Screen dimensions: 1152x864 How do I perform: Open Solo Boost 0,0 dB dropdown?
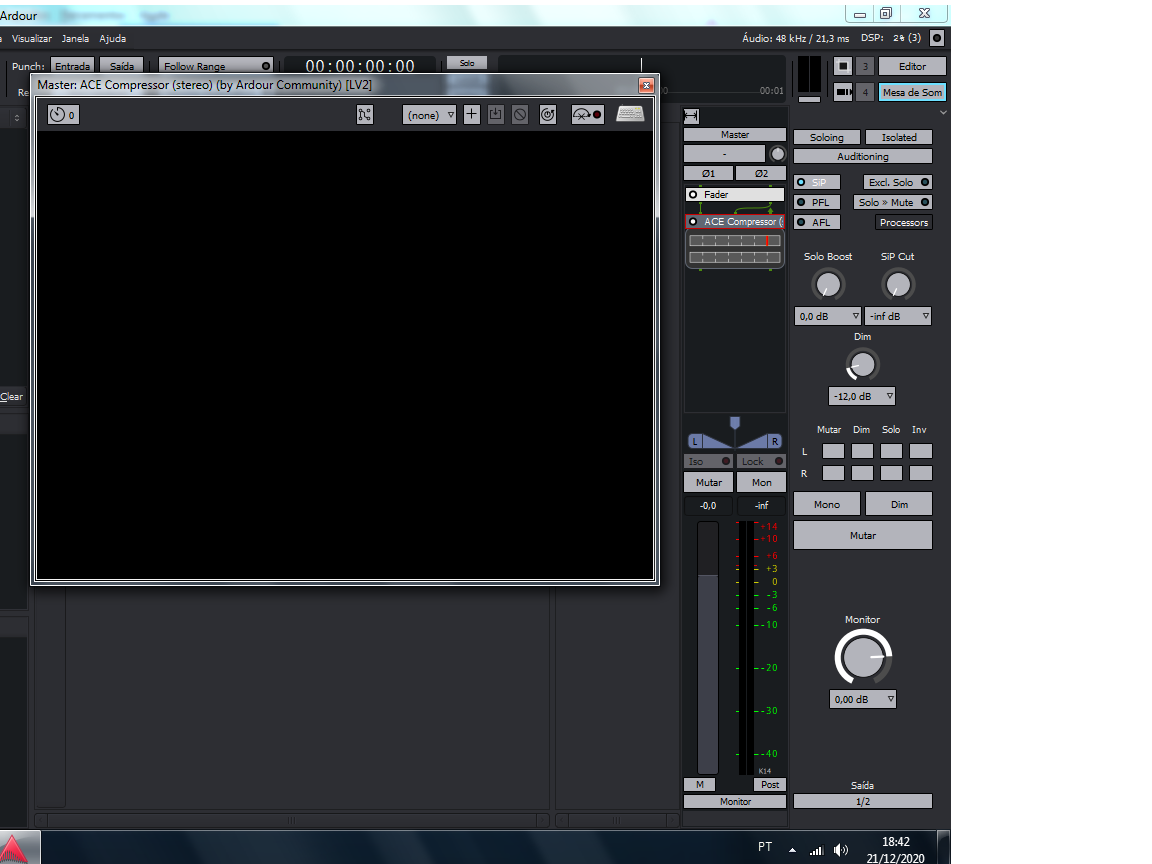click(x=827, y=316)
